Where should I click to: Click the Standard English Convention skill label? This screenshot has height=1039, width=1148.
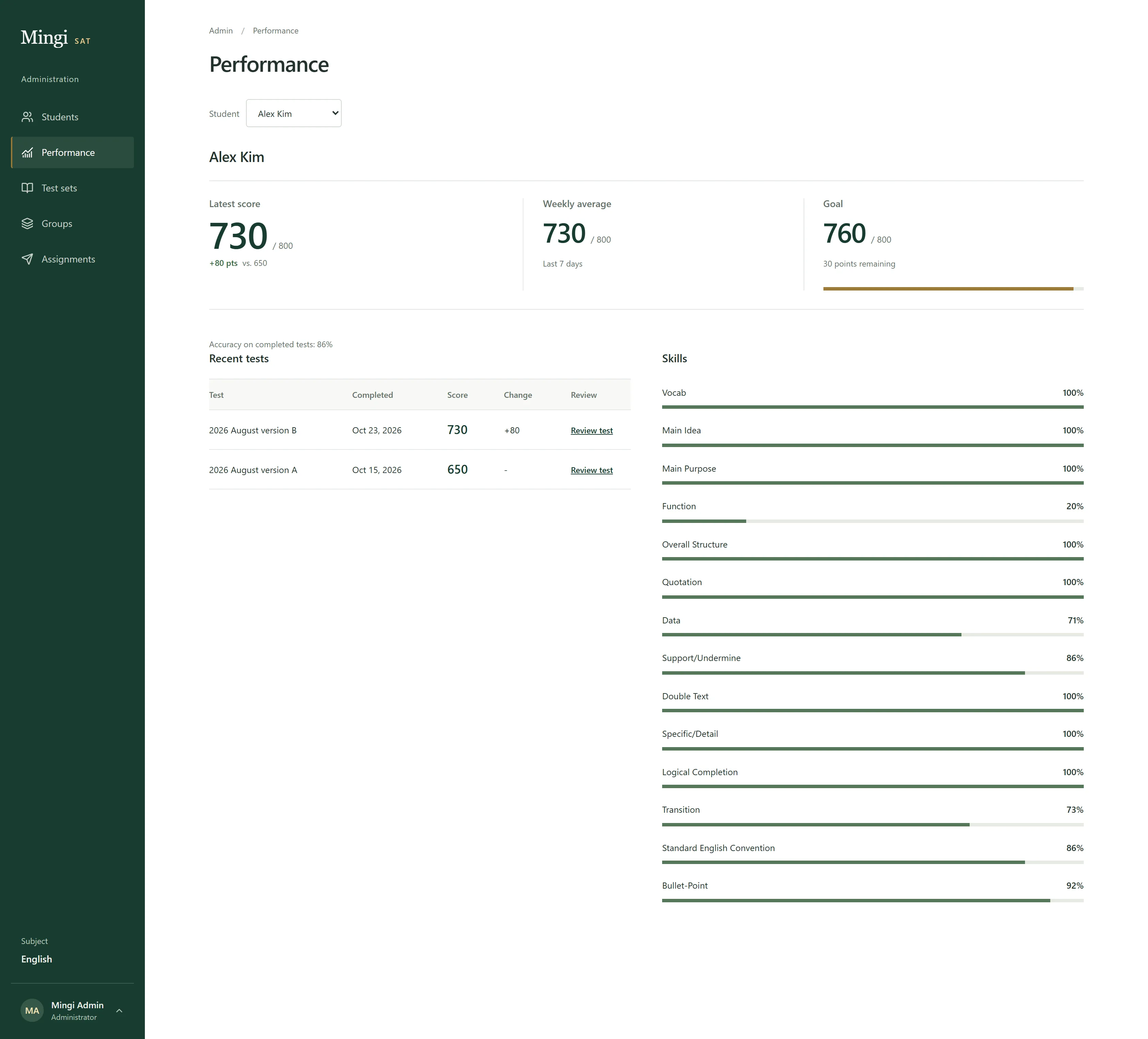718,848
